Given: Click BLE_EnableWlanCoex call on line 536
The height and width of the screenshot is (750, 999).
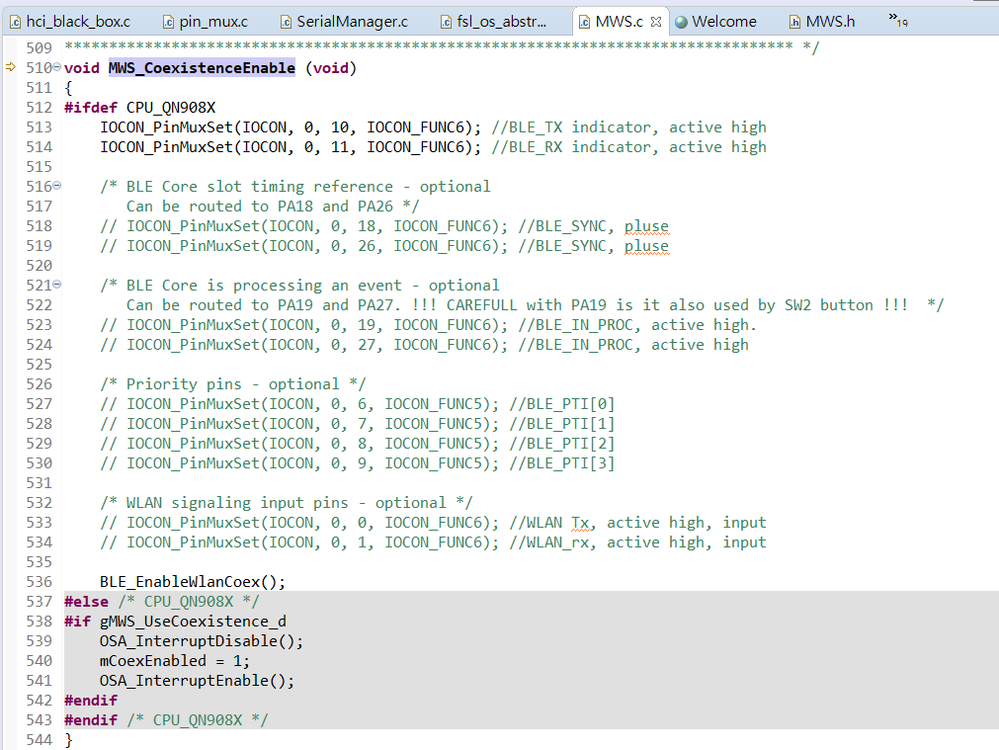Looking at the screenshot, I should click(192, 581).
